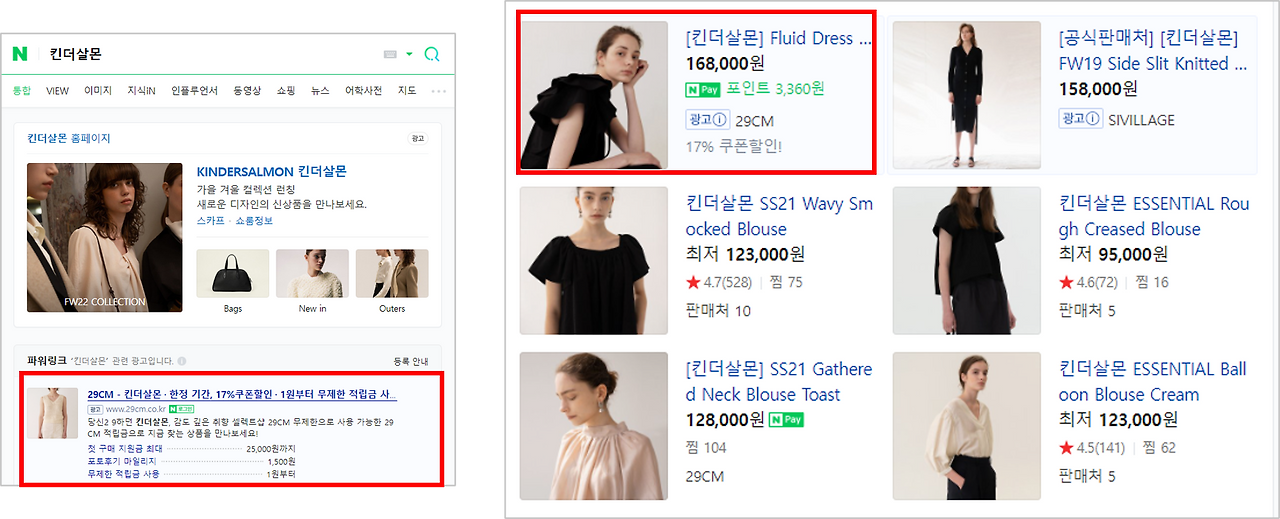This screenshot has width=1280, height=519.
Task: Open the FW19 Side Slit Knitted product title
Action: click(x=1153, y=51)
